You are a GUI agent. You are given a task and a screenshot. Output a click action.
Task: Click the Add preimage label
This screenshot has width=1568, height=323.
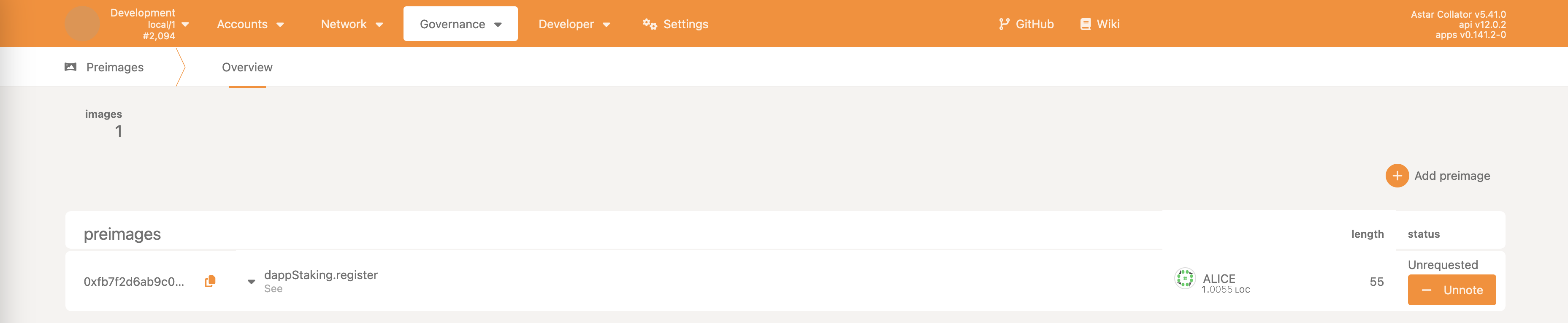1452,176
